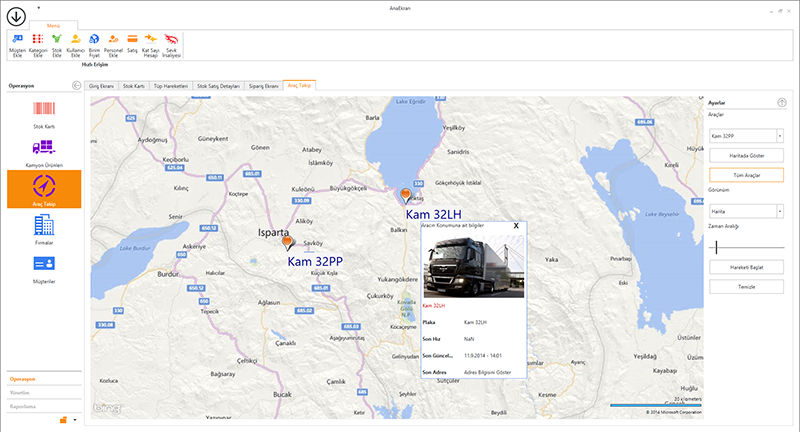
Task: Open Birim Fiyat from the ribbon
Action: [94, 45]
